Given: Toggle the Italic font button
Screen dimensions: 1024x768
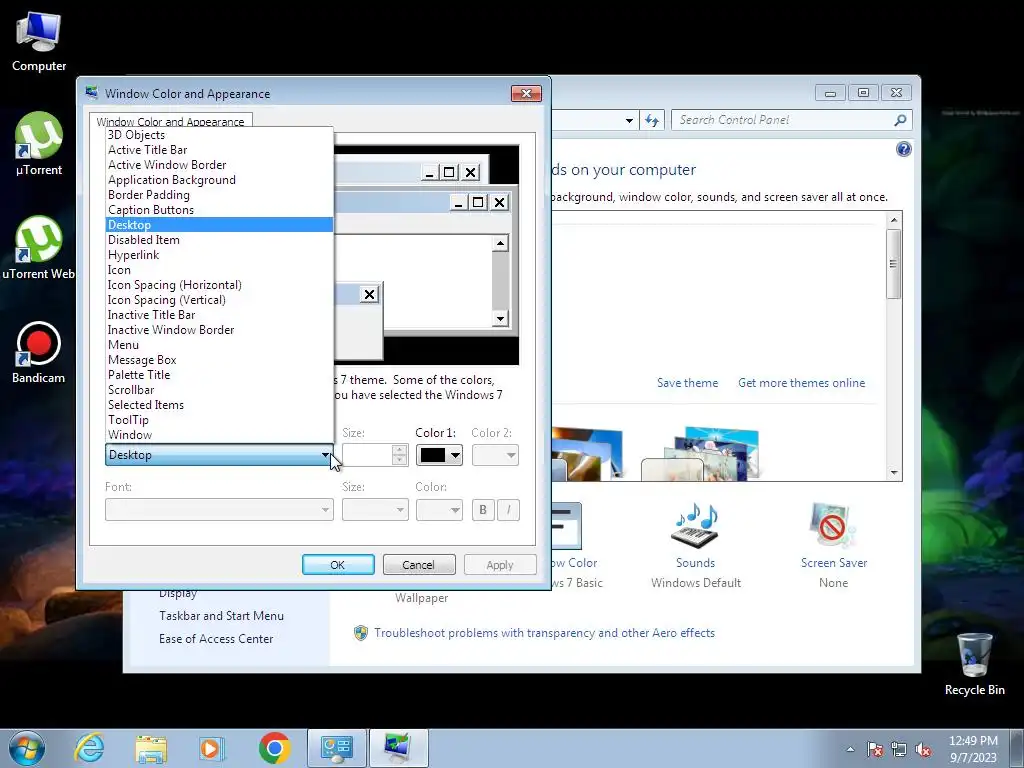Looking at the screenshot, I should point(508,509).
